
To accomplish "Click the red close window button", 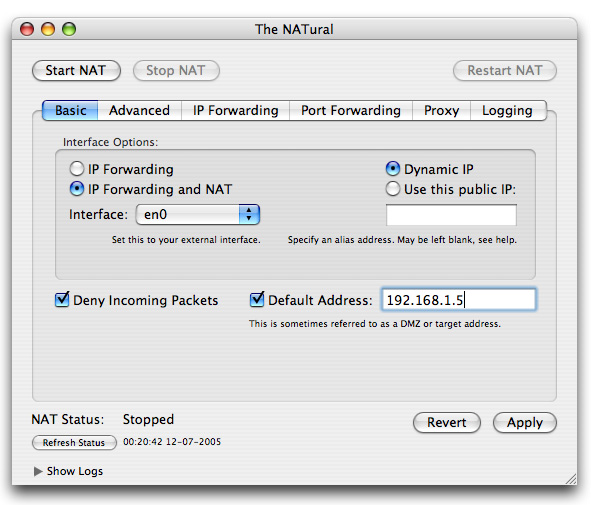I will point(27,29).
